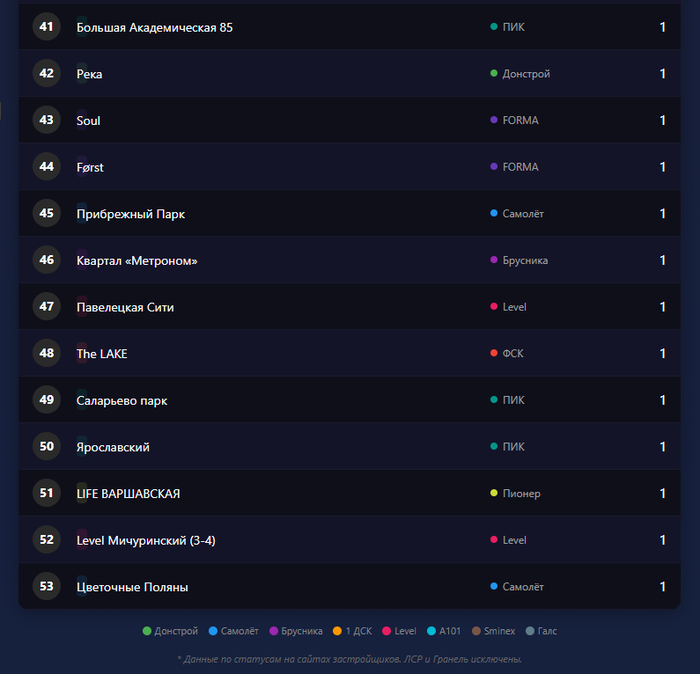Click the green Донстрой legend dot
This screenshot has width=700, height=674.
pyautogui.click(x=147, y=631)
